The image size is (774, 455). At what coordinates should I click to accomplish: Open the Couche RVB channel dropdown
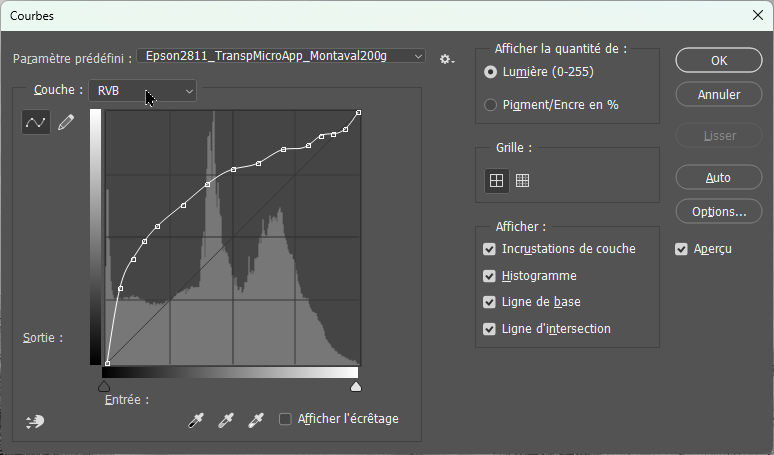click(142, 91)
